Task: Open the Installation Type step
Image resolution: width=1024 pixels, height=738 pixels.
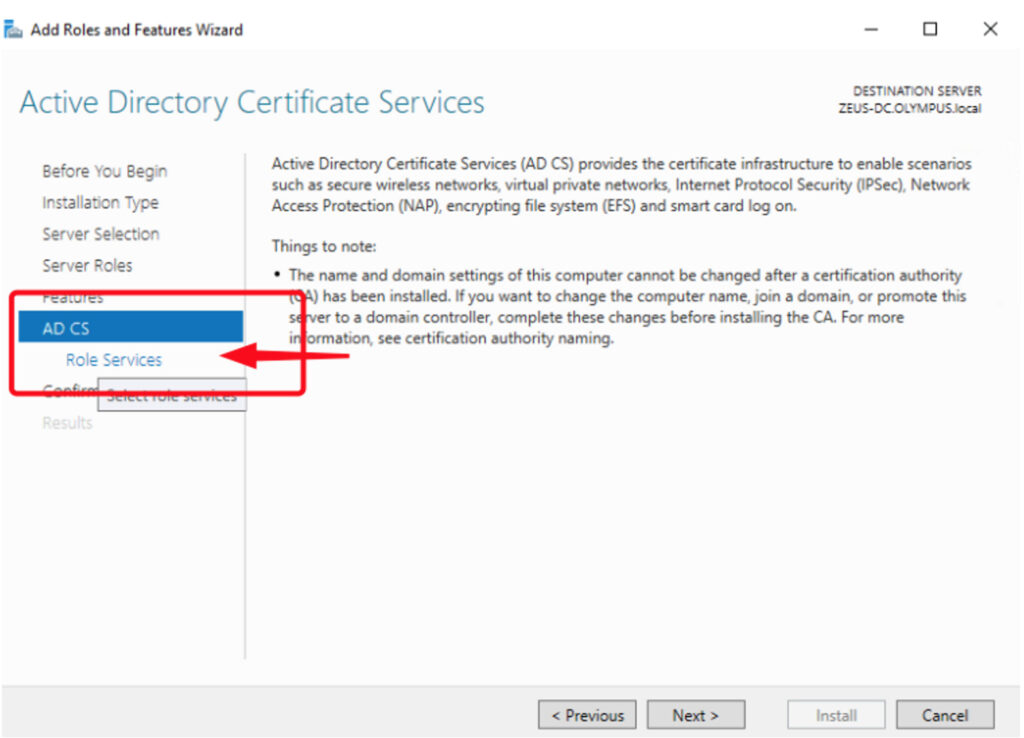Action: (x=100, y=203)
